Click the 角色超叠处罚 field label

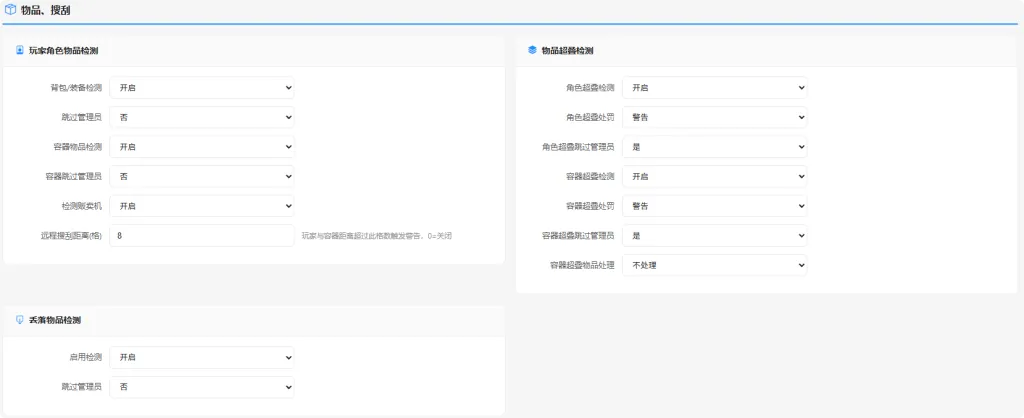590,118
